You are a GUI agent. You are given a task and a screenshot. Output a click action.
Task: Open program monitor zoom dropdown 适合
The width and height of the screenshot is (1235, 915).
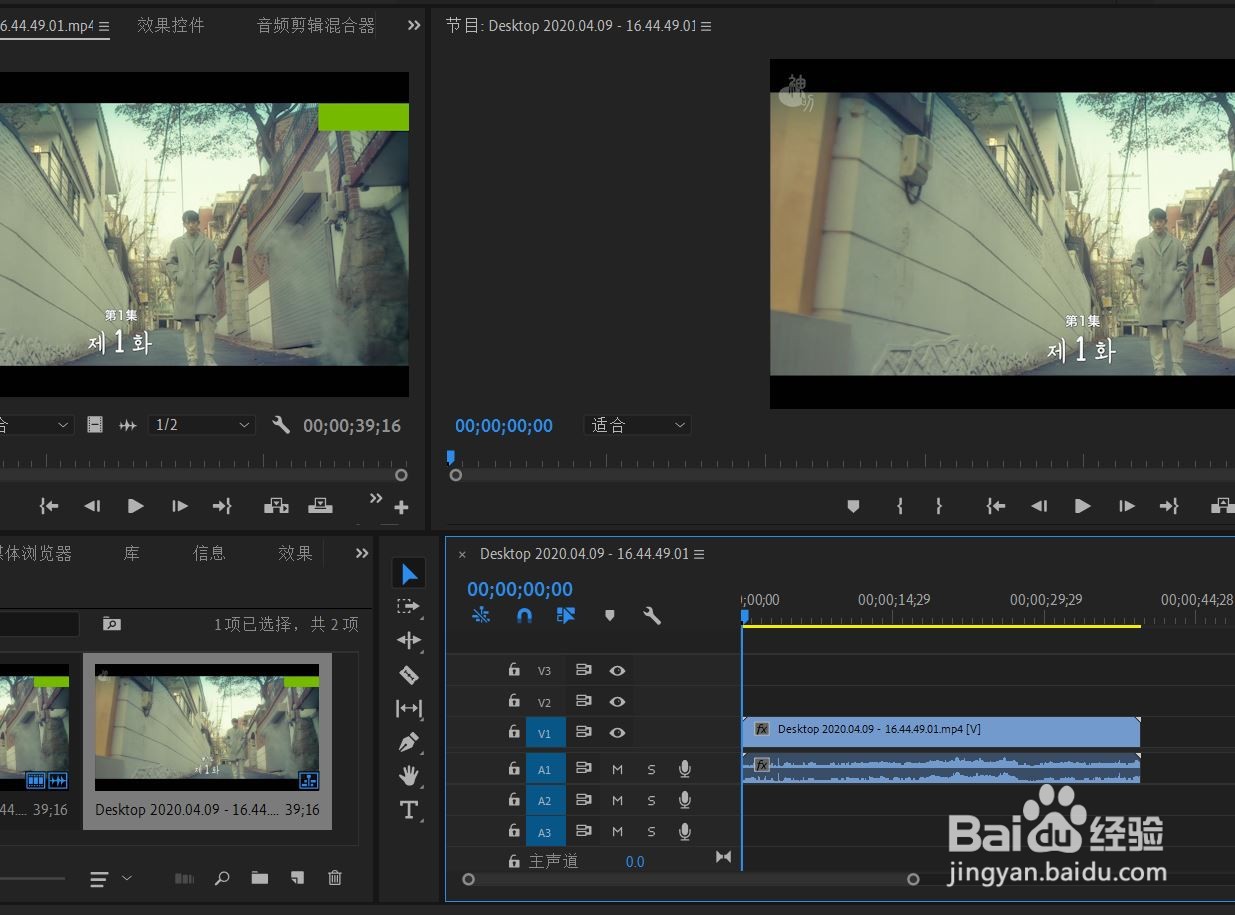637,425
